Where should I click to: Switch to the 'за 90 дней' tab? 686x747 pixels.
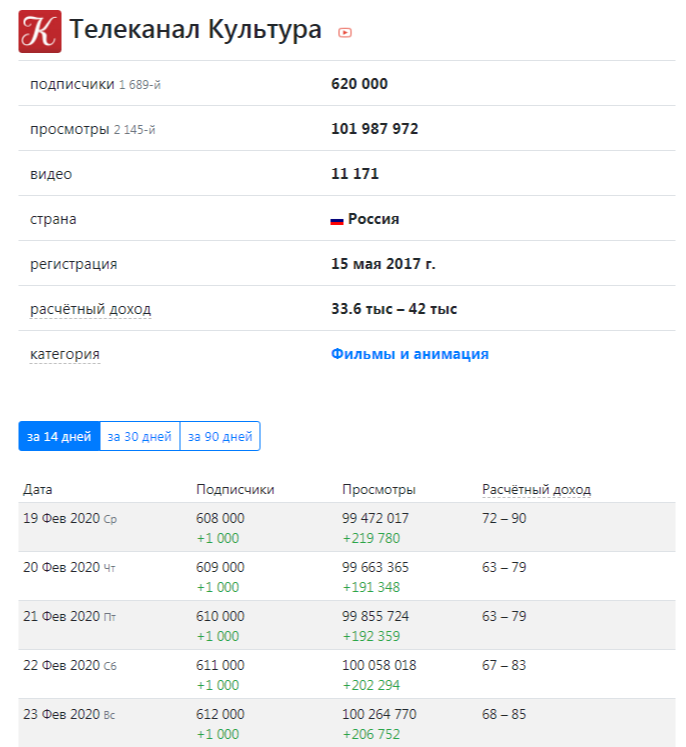pyautogui.click(x=220, y=436)
